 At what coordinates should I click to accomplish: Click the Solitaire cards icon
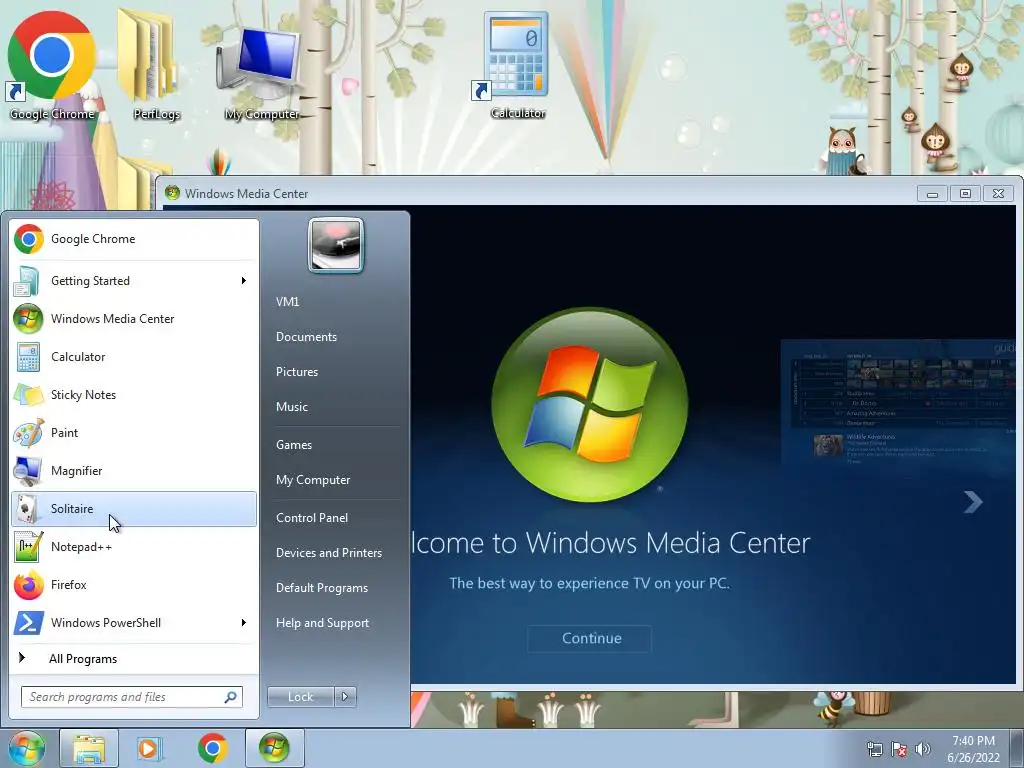coord(29,509)
